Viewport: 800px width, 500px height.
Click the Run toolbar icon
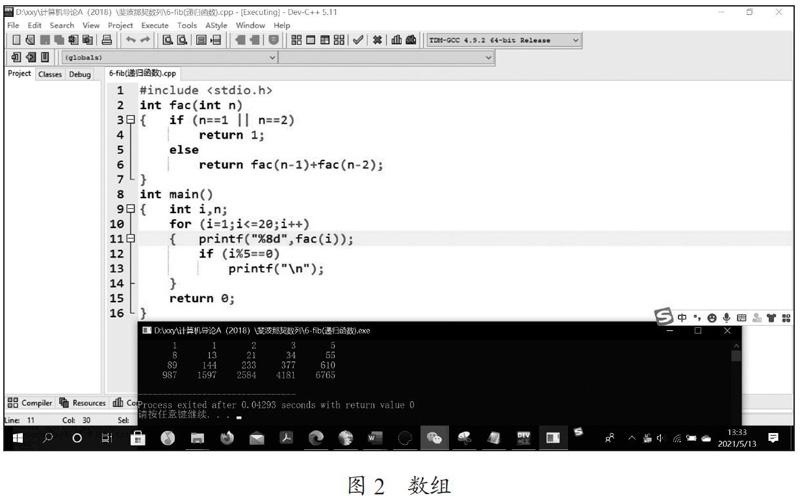pyautogui.click(x=311, y=40)
